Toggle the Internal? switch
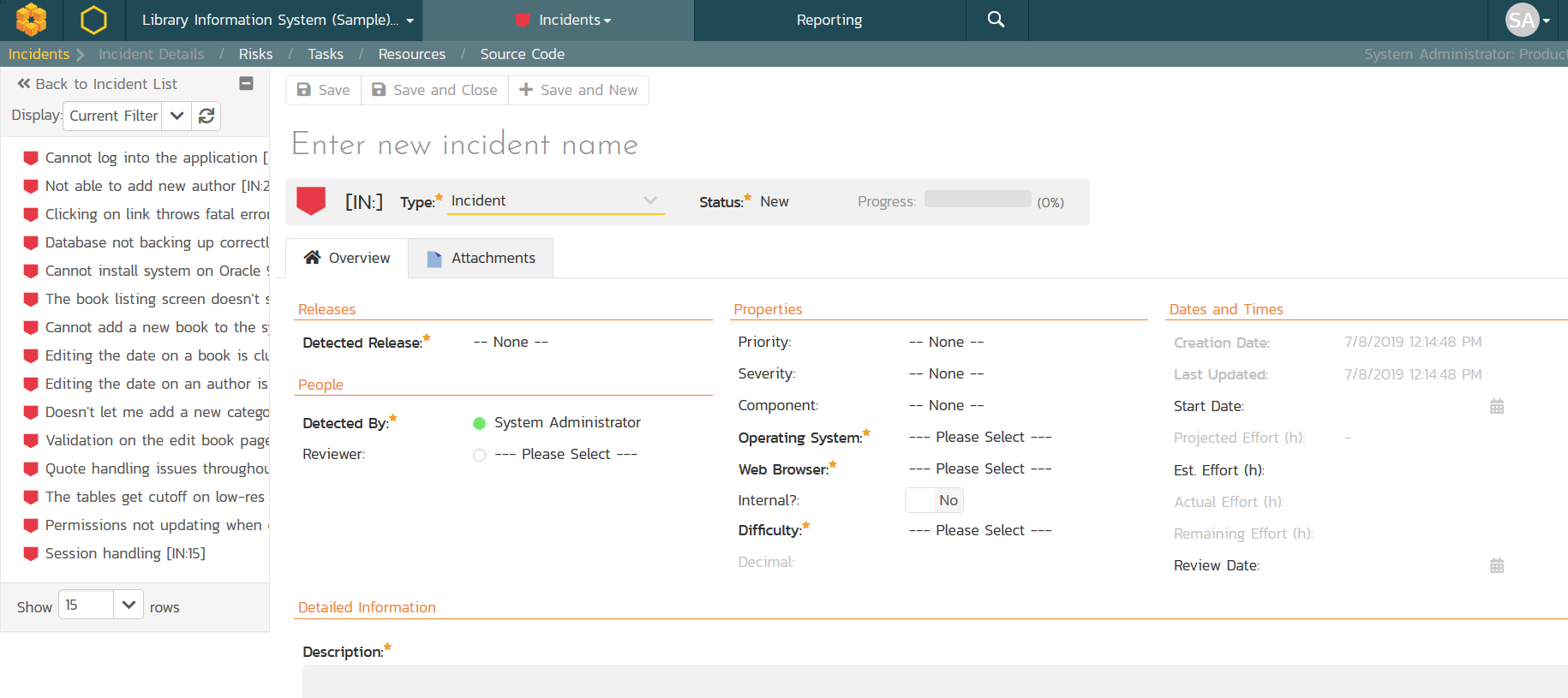The height and width of the screenshot is (698, 1568). pyautogui.click(x=934, y=500)
